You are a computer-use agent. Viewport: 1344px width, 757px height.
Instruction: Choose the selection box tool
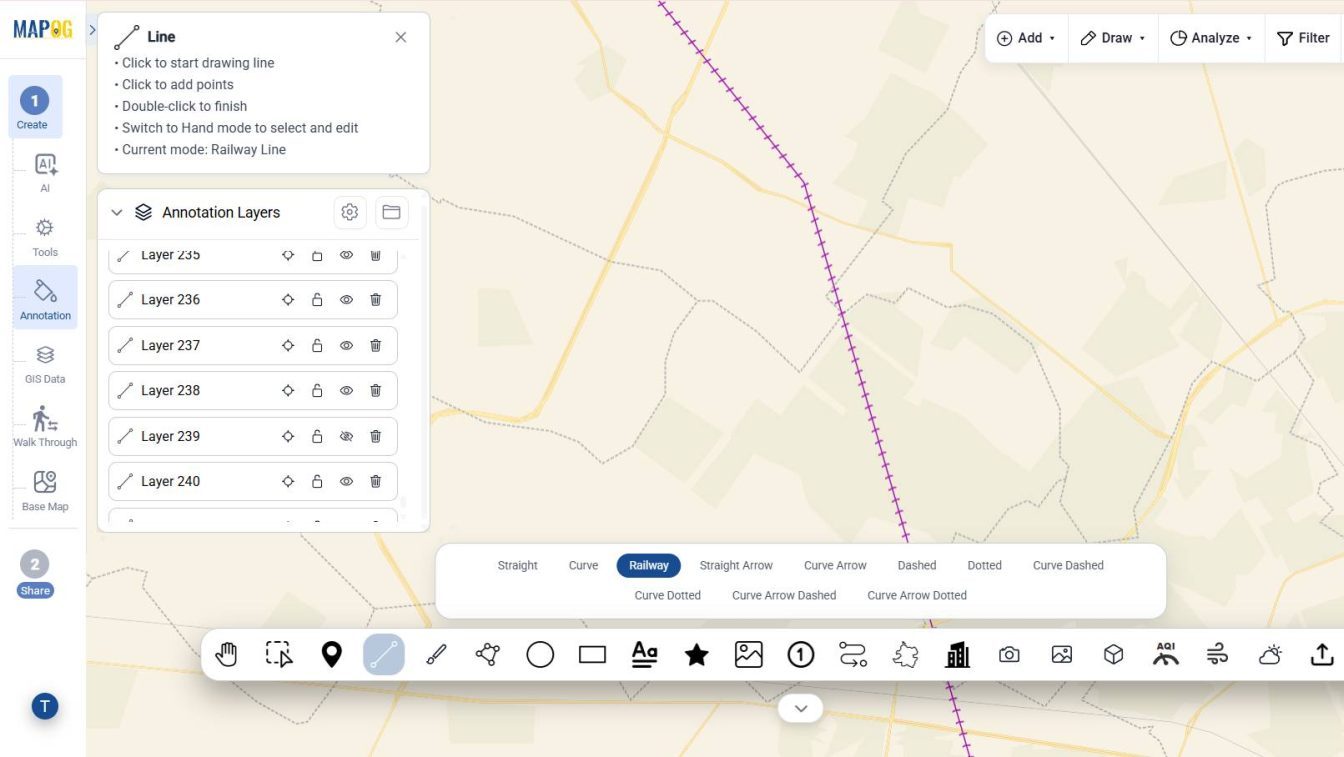click(x=279, y=655)
